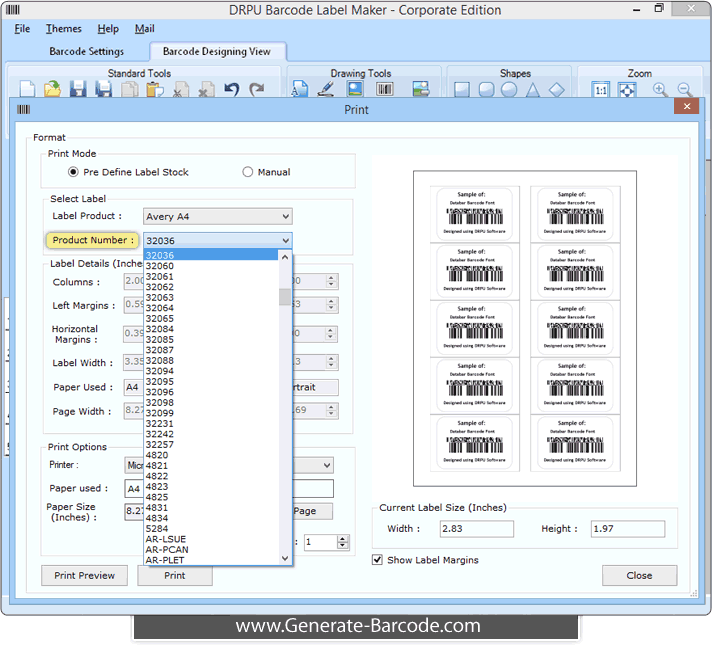Select the Picture drawing tool icon
712x645 pixels.
coord(355,89)
